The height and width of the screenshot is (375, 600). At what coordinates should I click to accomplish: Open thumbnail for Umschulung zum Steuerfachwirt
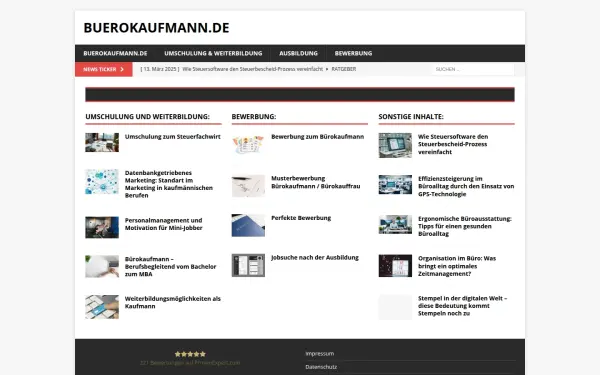[102, 142]
